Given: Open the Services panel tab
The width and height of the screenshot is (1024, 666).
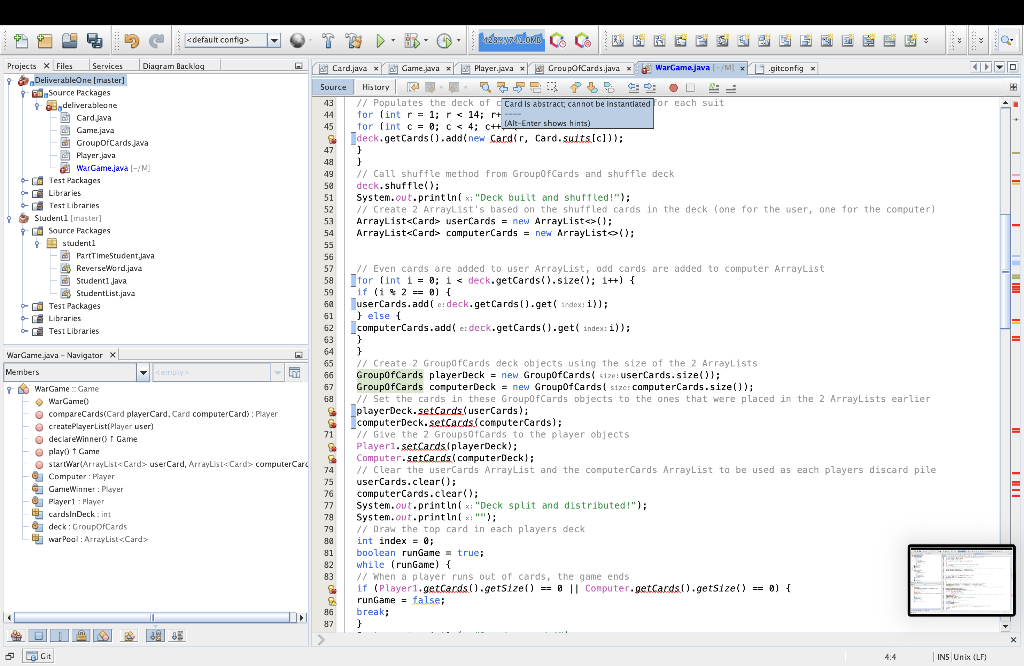Looking at the screenshot, I should [x=107, y=66].
